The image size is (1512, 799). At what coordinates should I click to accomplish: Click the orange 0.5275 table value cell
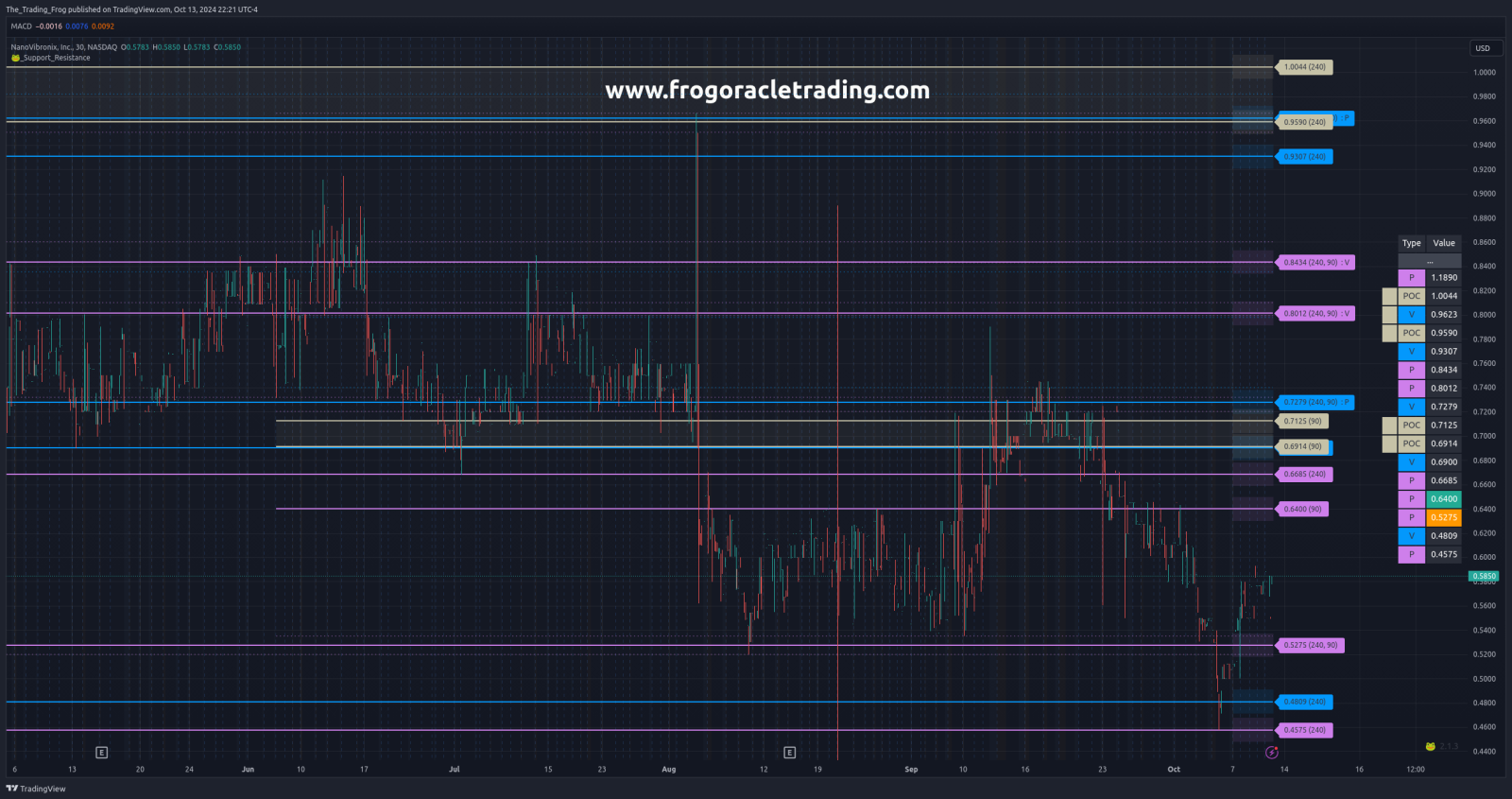tap(1444, 518)
